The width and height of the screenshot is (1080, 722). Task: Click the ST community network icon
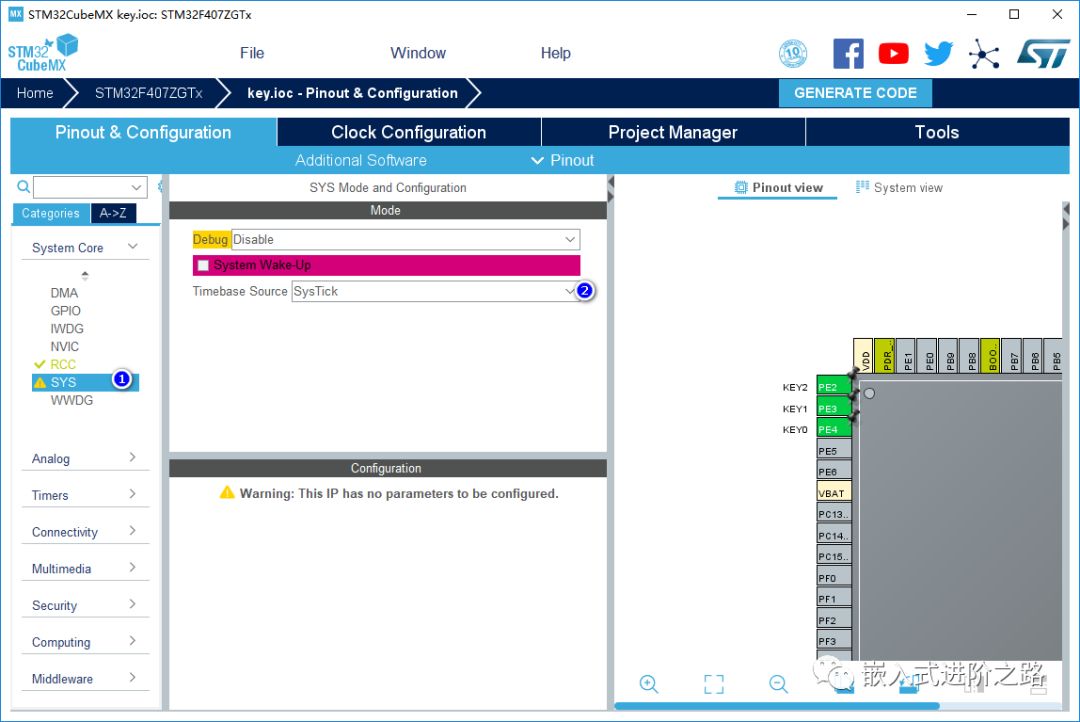coord(984,53)
